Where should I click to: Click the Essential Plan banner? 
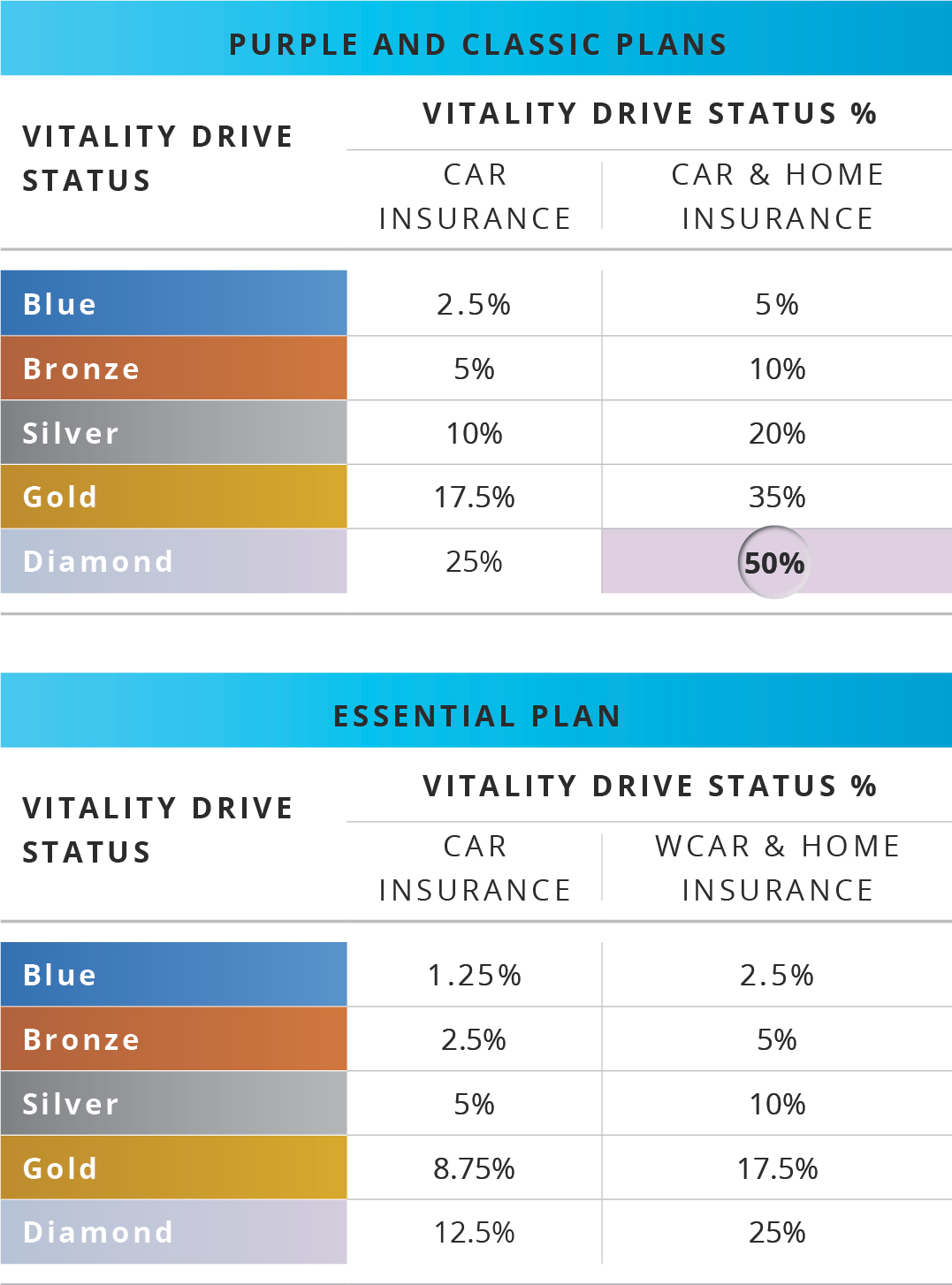point(477,715)
